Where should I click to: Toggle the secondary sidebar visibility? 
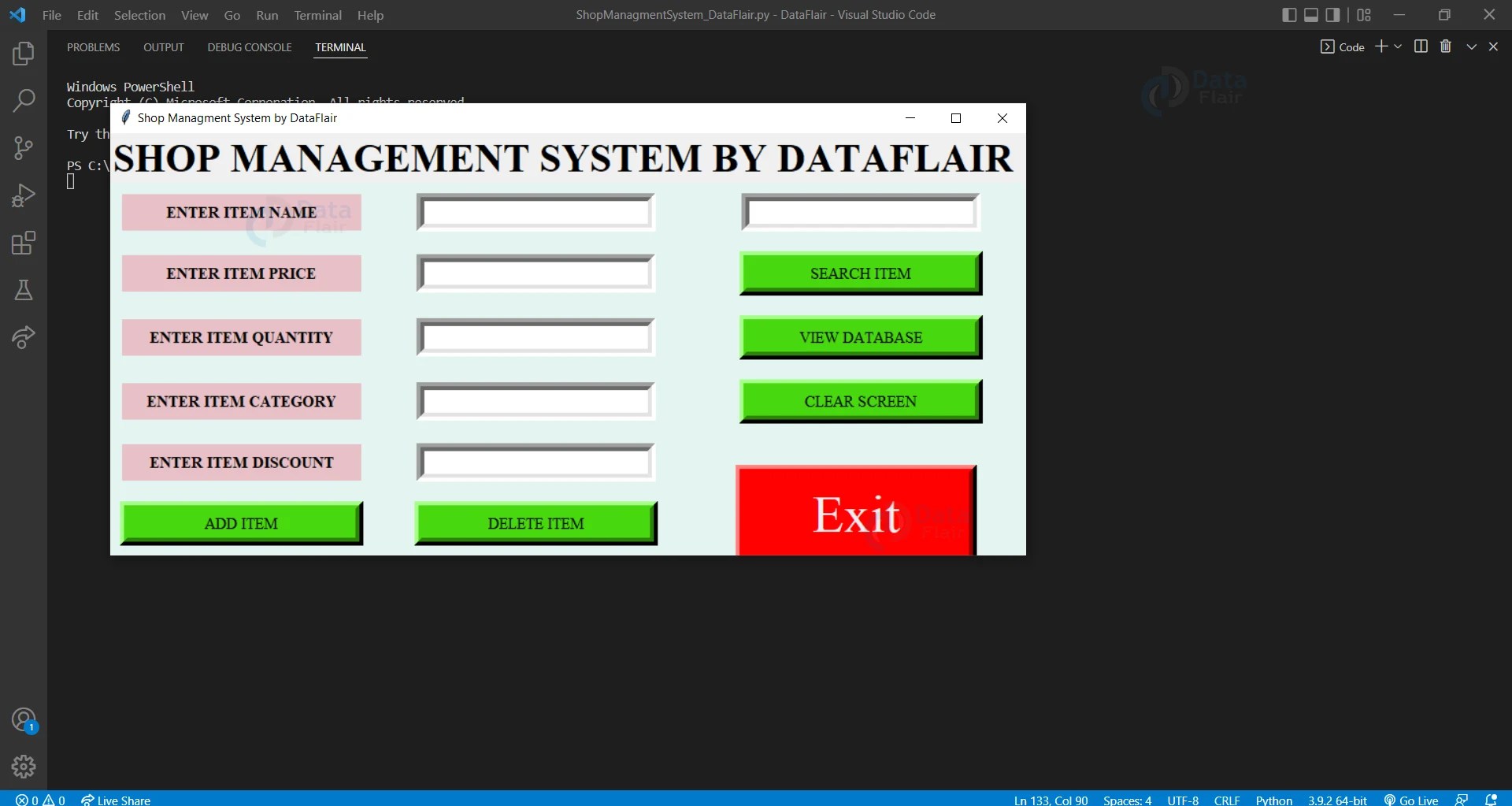tap(1333, 14)
